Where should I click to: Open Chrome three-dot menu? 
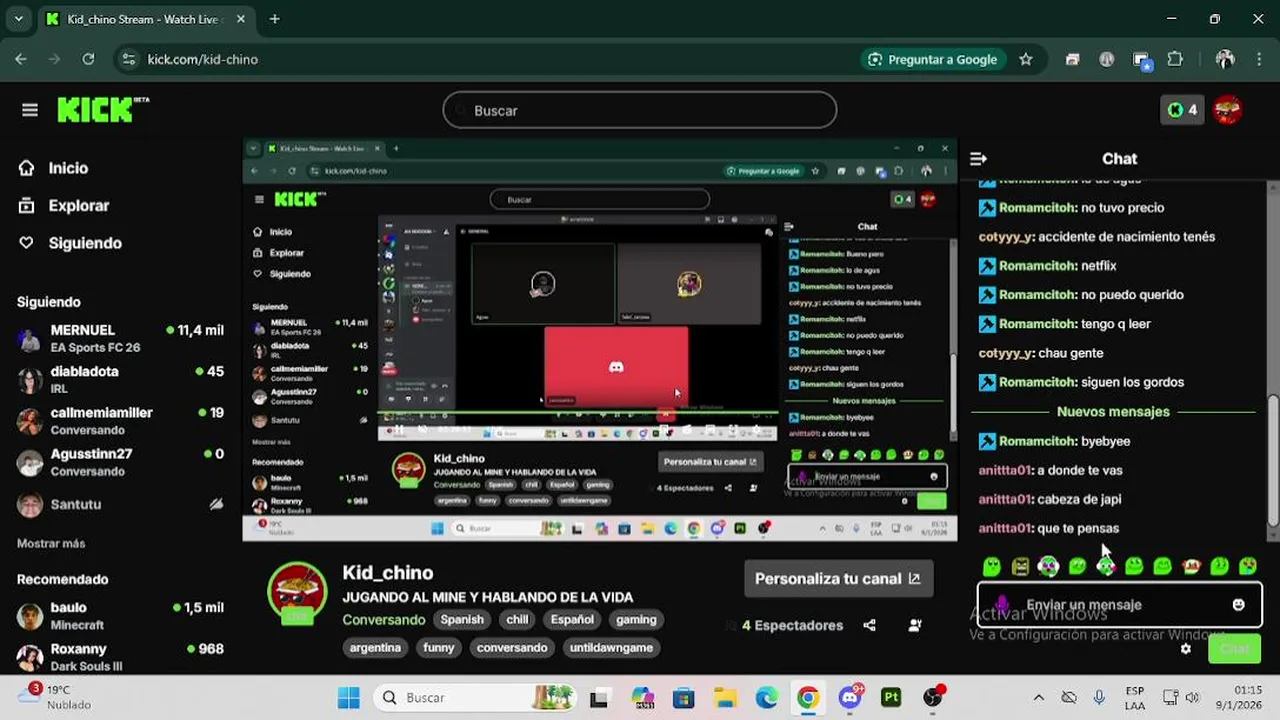pos(1258,59)
